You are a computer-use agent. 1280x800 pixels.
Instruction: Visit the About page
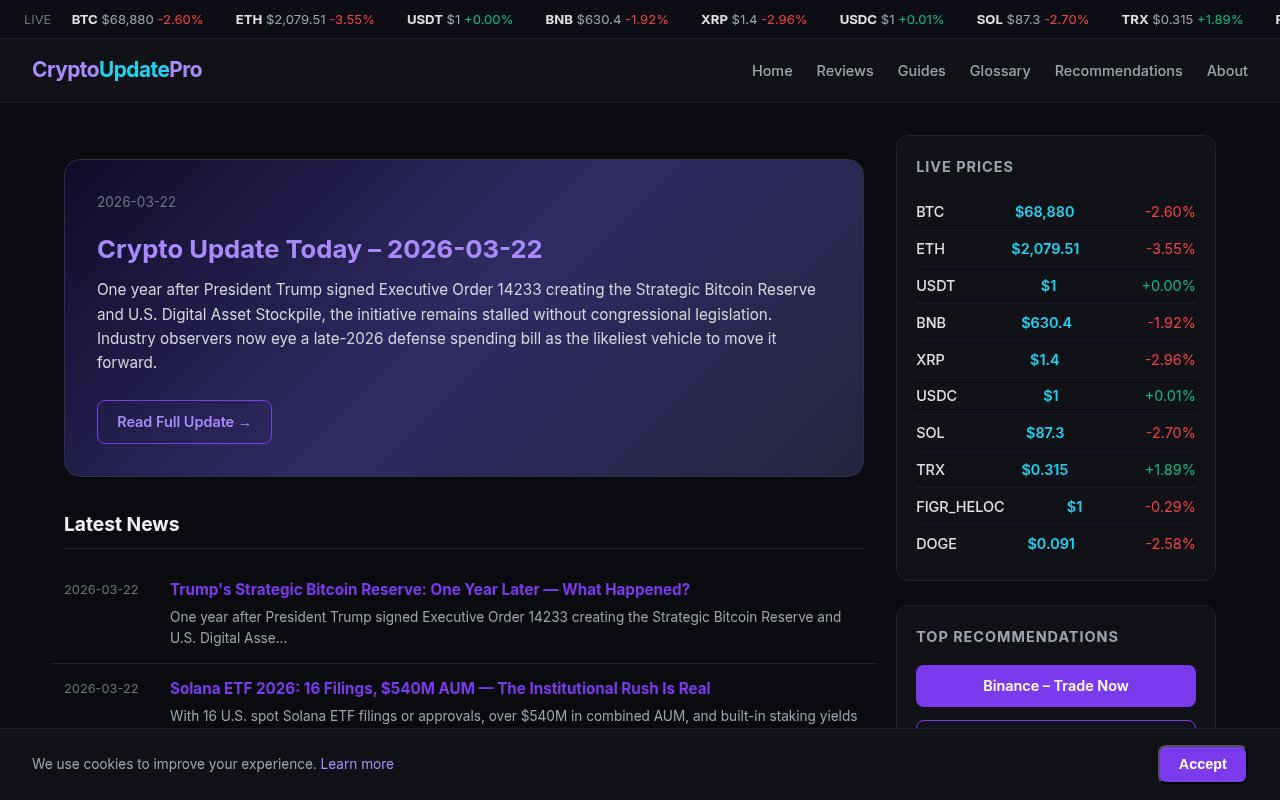coord(1227,71)
